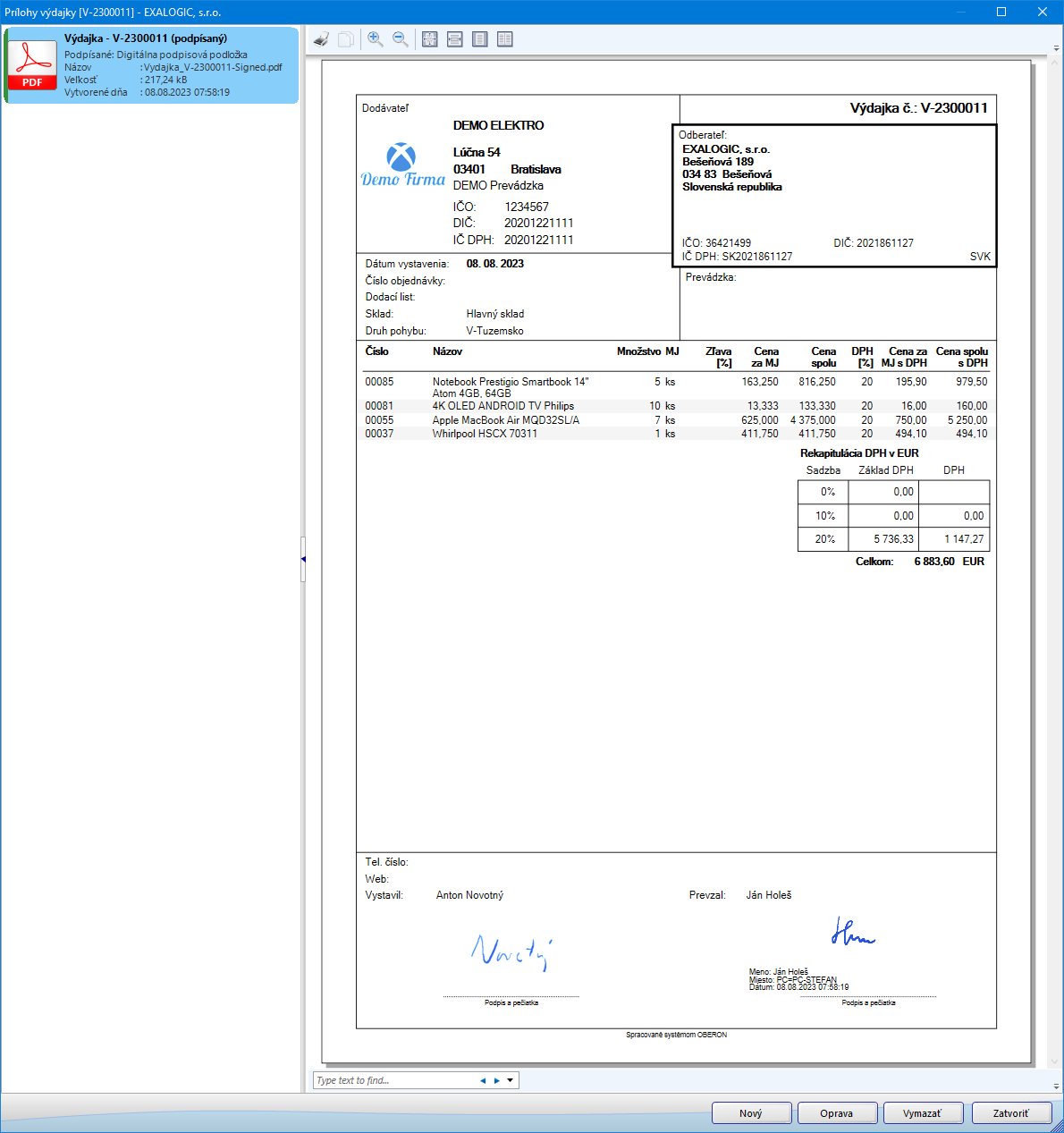Click the created date 08.08.2023 07:58:19
This screenshot has width=1064, height=1133.
coord(187,92)
